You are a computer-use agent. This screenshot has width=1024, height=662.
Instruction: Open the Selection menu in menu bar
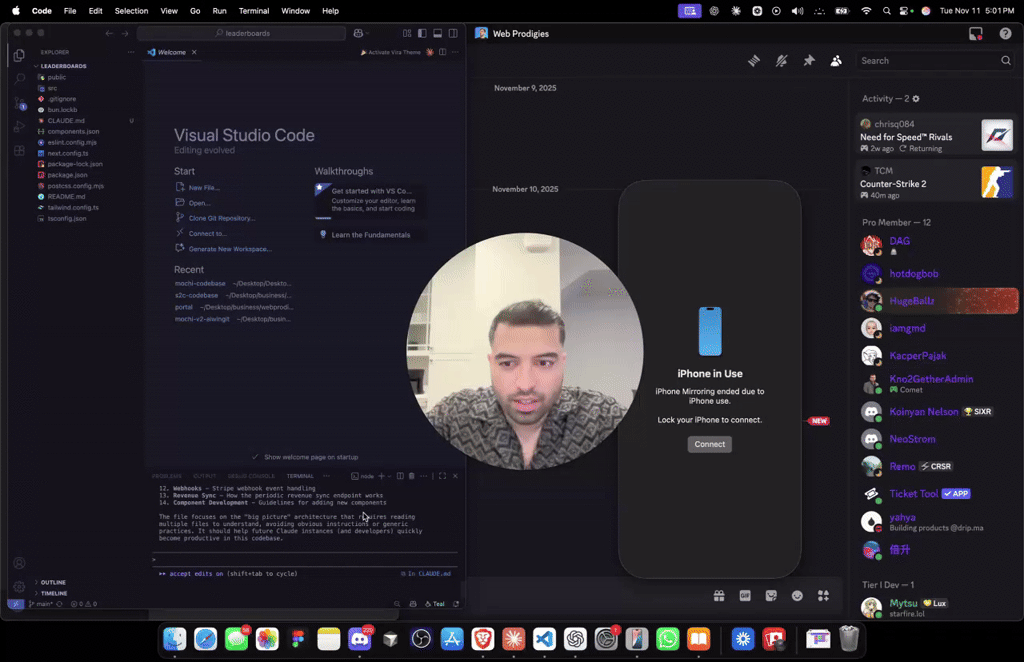(x=131, y=10)
